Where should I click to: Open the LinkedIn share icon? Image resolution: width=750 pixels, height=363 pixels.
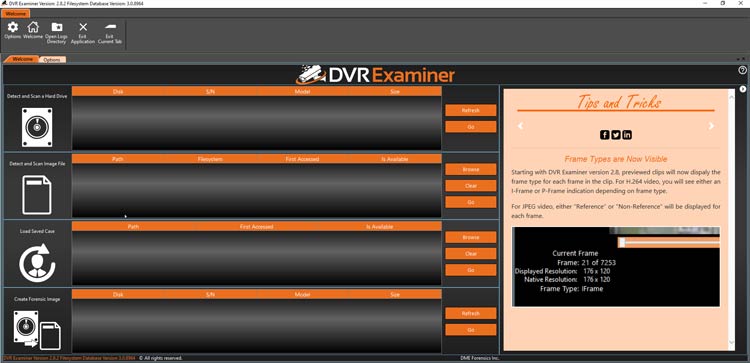click(x=627, y=135)
